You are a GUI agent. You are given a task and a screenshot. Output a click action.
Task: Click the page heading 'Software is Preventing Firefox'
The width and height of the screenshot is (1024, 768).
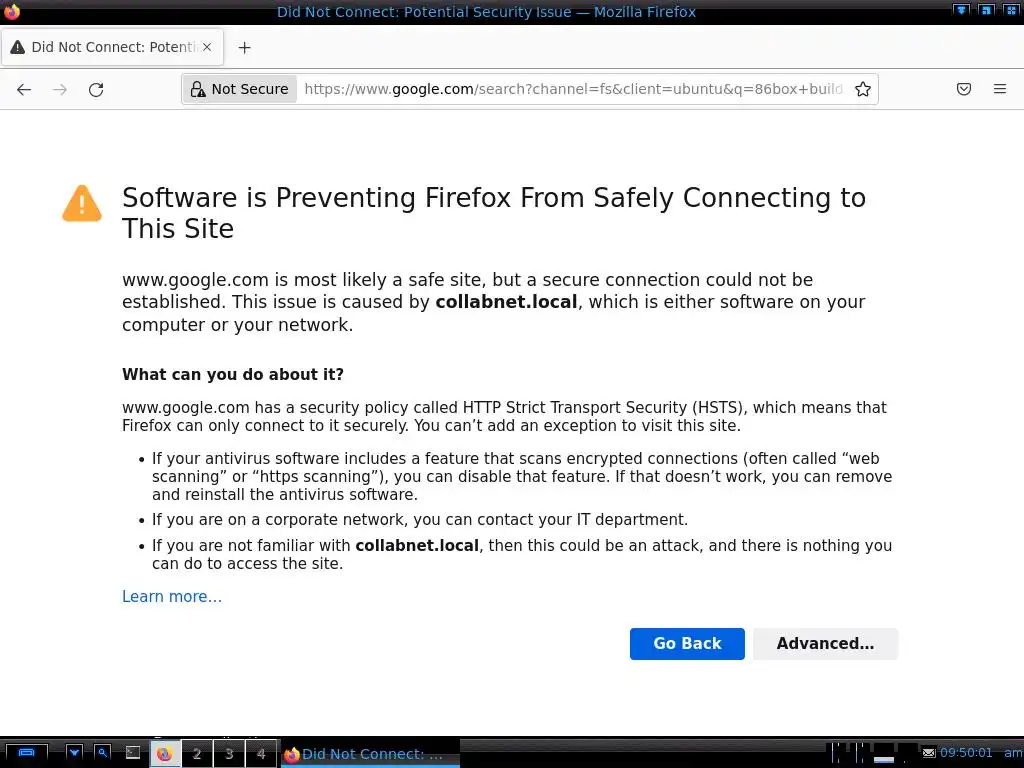click(494, 213)
